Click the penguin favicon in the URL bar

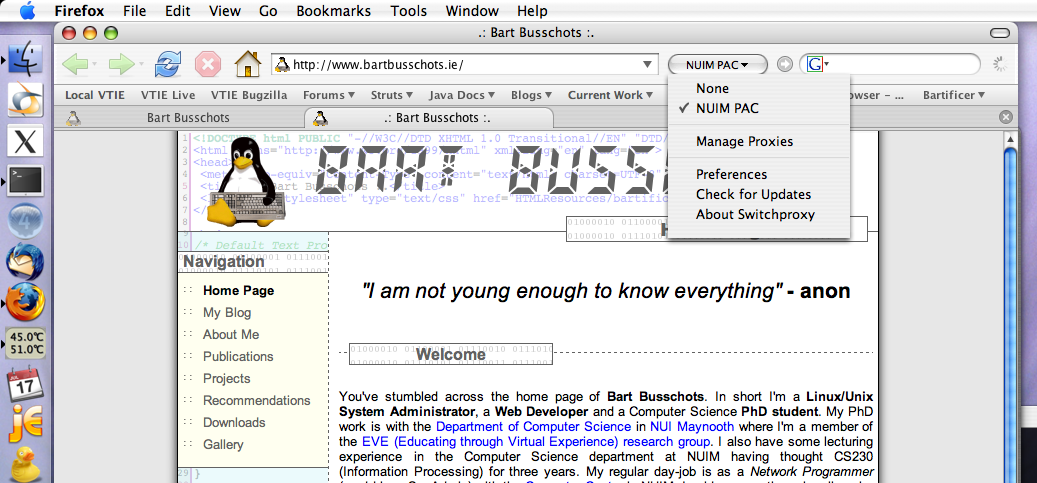pyautogui.click(x=282, y=64)
